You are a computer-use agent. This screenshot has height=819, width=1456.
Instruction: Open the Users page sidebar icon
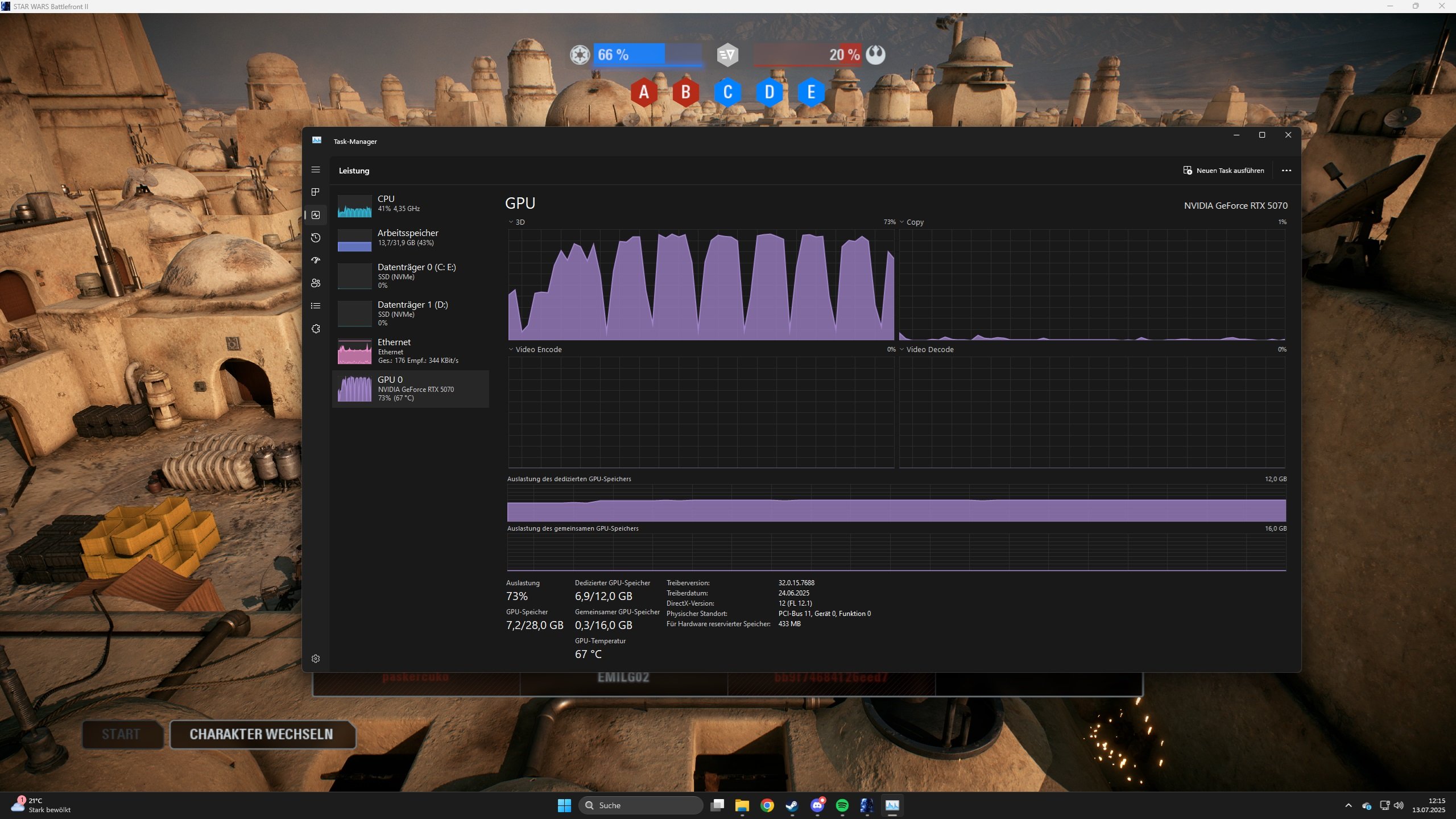[316, 283]
